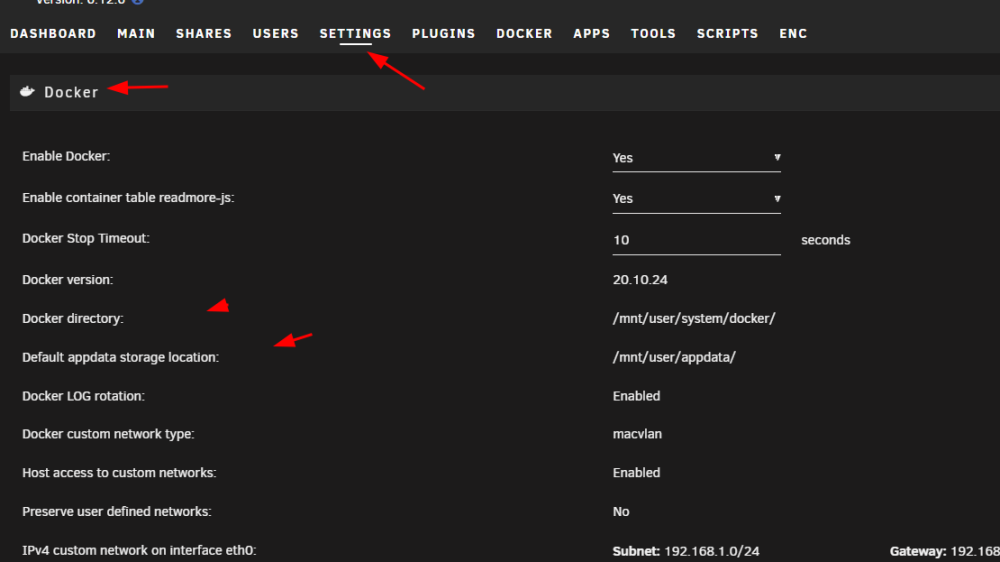Click the seconds unit label

[x=825, y=240]
